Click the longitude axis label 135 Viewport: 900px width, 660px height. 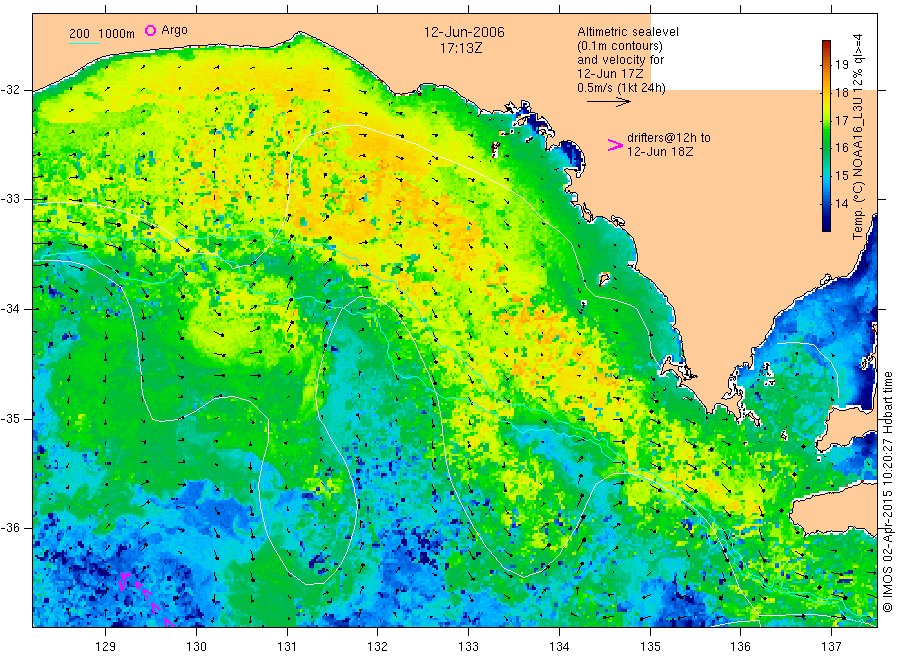pyautogui.click(x=650, y=647)
